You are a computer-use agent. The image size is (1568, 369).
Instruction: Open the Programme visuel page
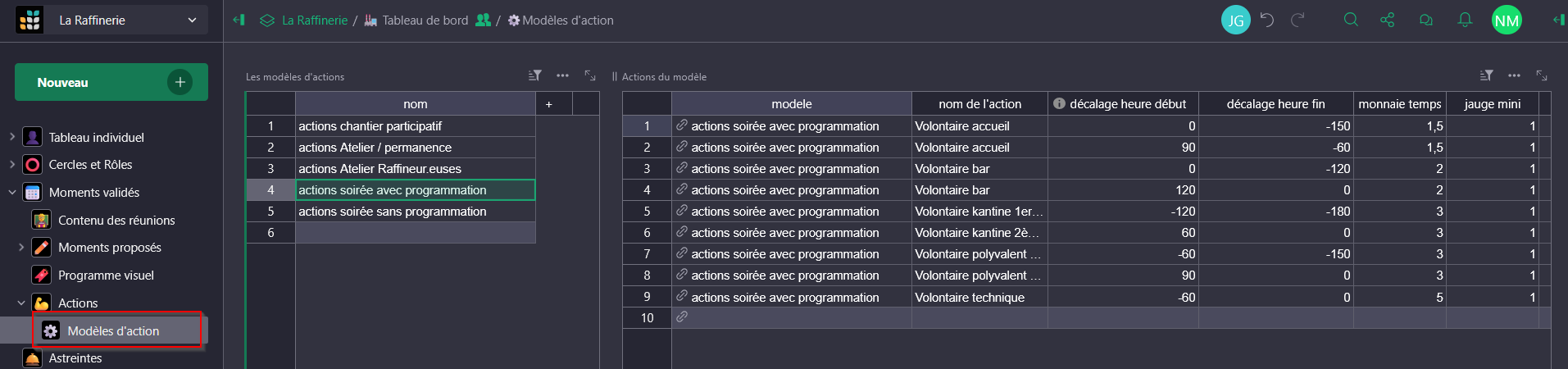coord(106,276)
